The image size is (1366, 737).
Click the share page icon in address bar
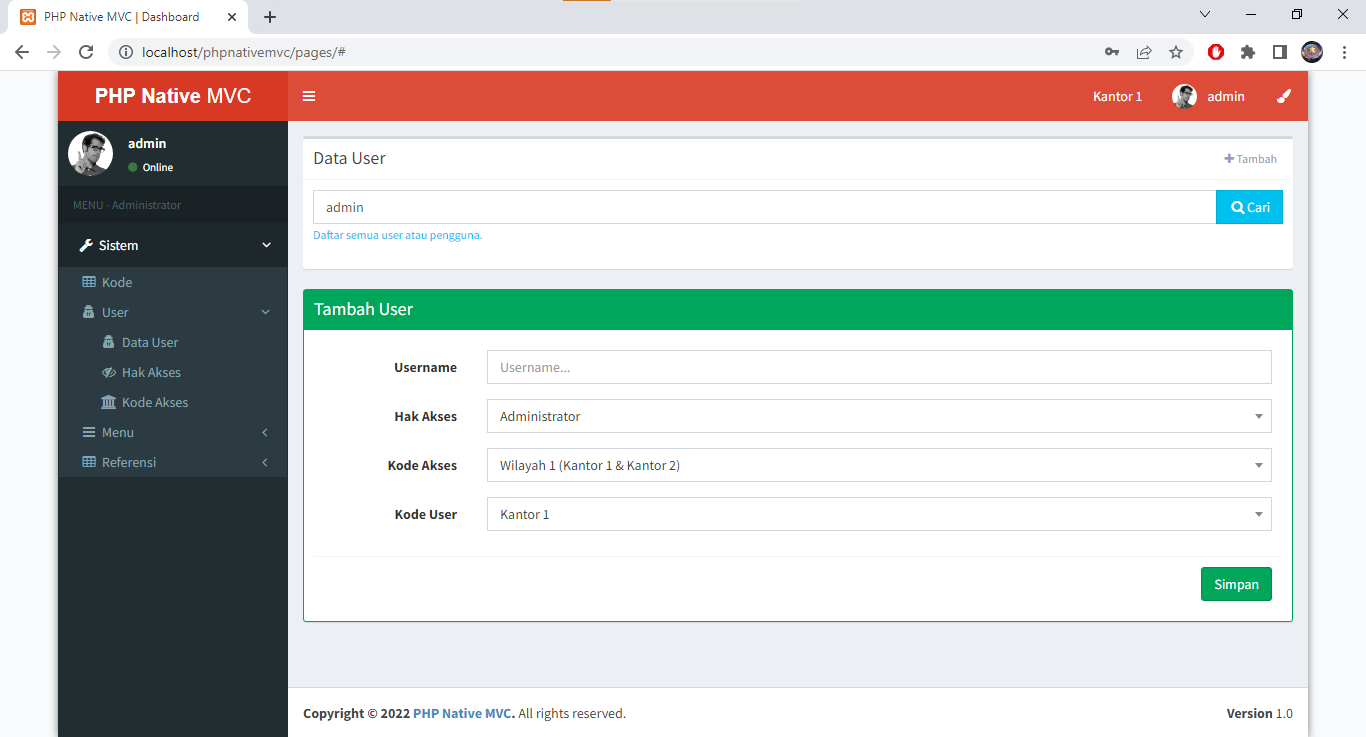pyautogui.click(x=1144, y=52)
